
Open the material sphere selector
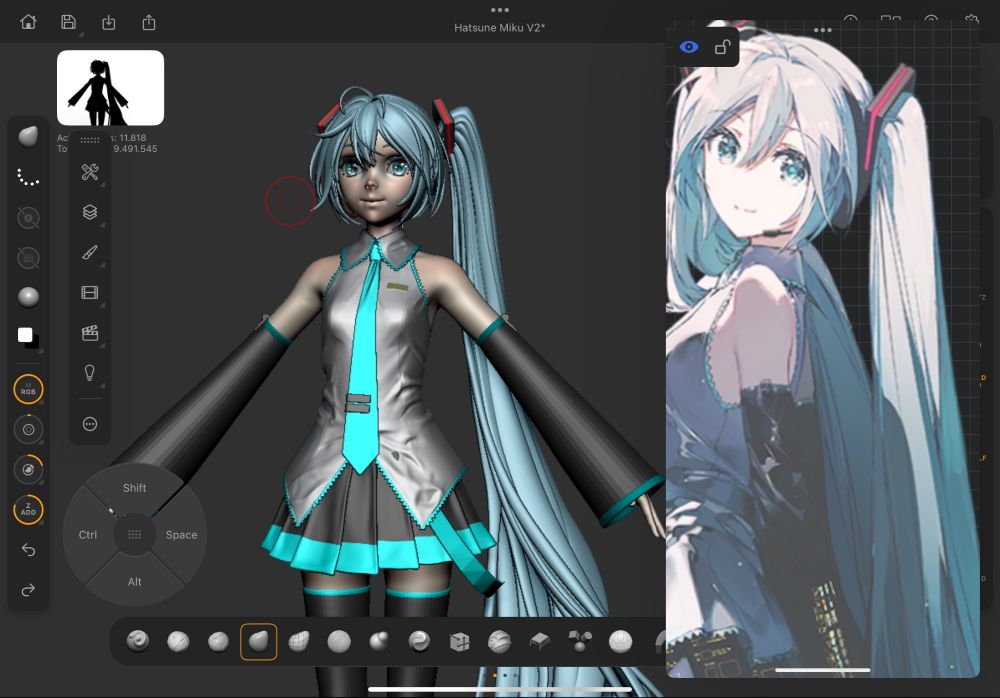point(28,297)
